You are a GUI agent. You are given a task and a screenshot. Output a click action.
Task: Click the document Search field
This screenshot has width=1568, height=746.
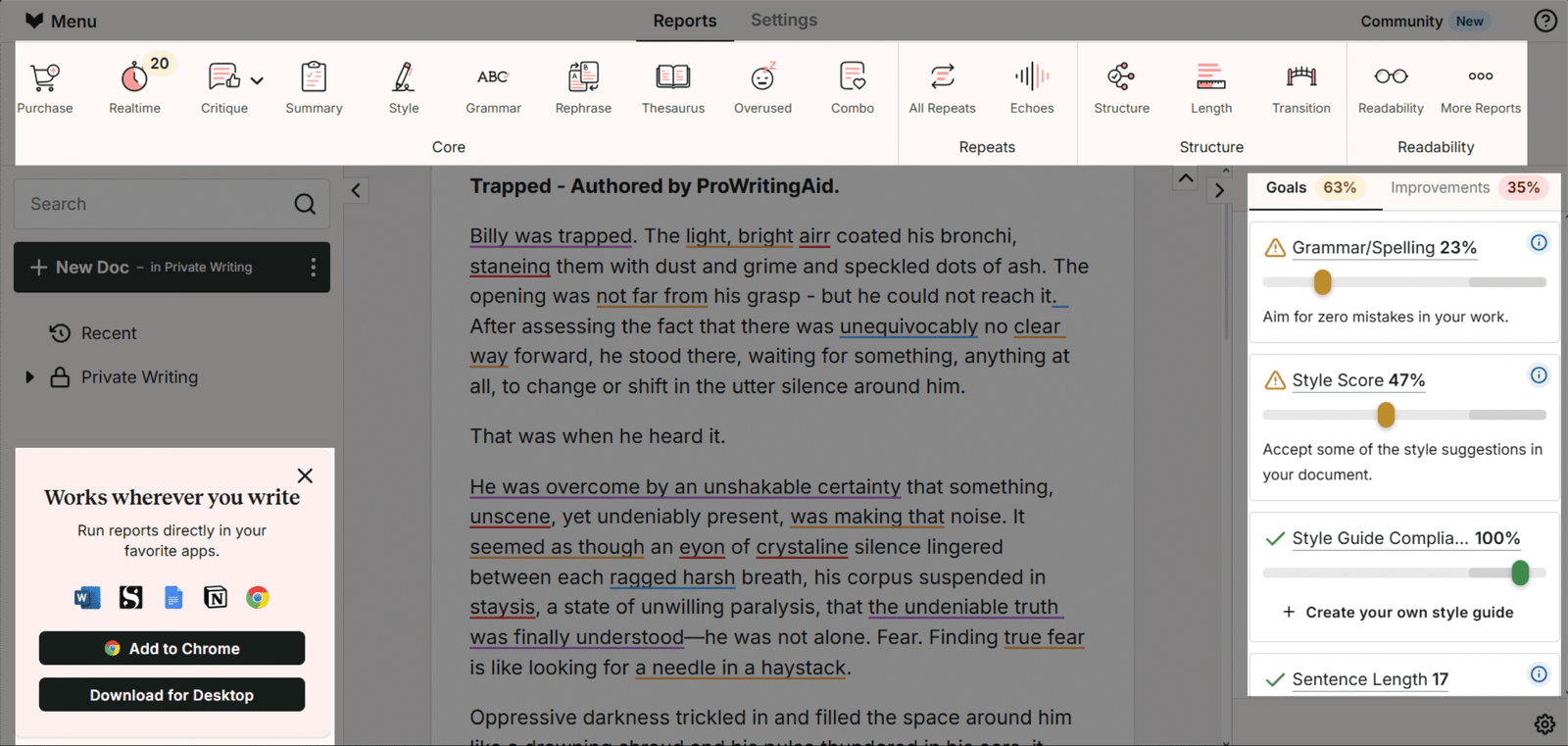157,204
